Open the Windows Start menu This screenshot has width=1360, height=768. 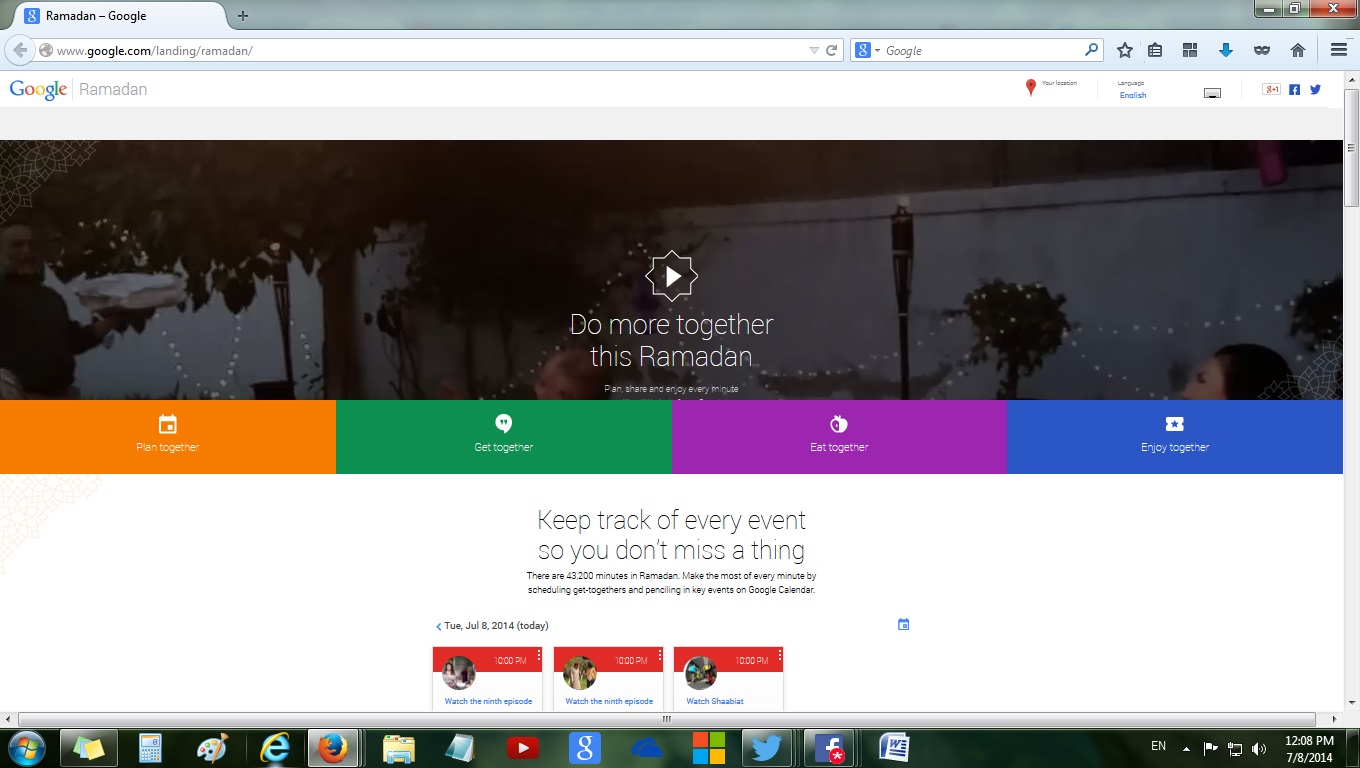[26, 748]
